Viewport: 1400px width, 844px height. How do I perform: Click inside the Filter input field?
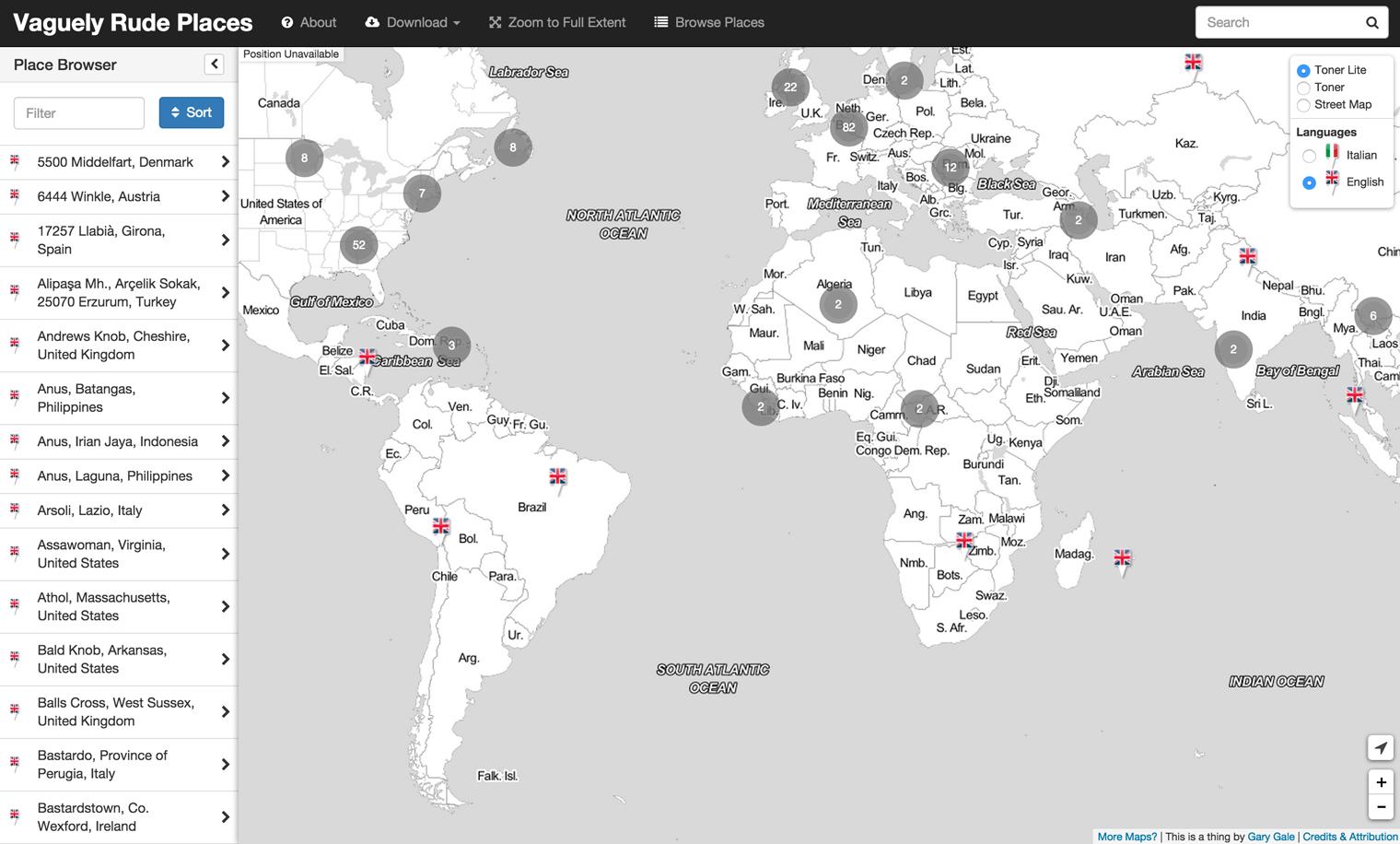(78, 111)
